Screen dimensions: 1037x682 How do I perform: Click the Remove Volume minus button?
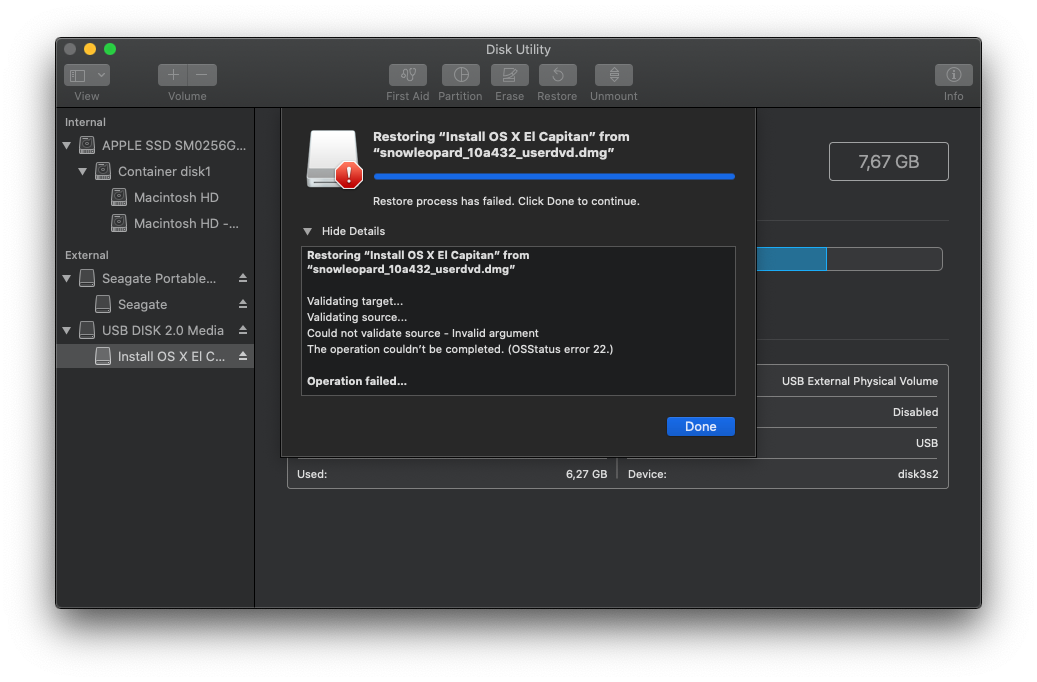click(x=202, y=75)
